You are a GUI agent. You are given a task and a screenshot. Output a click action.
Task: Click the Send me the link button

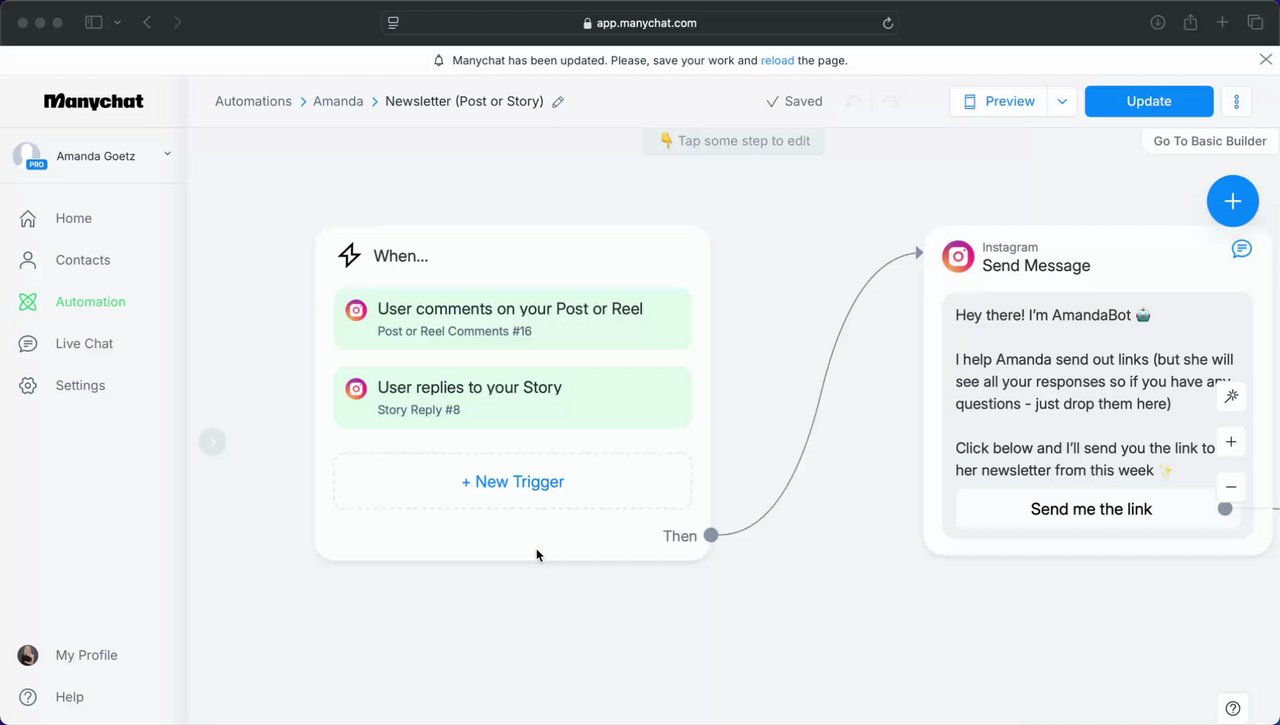pos(1091,509)
